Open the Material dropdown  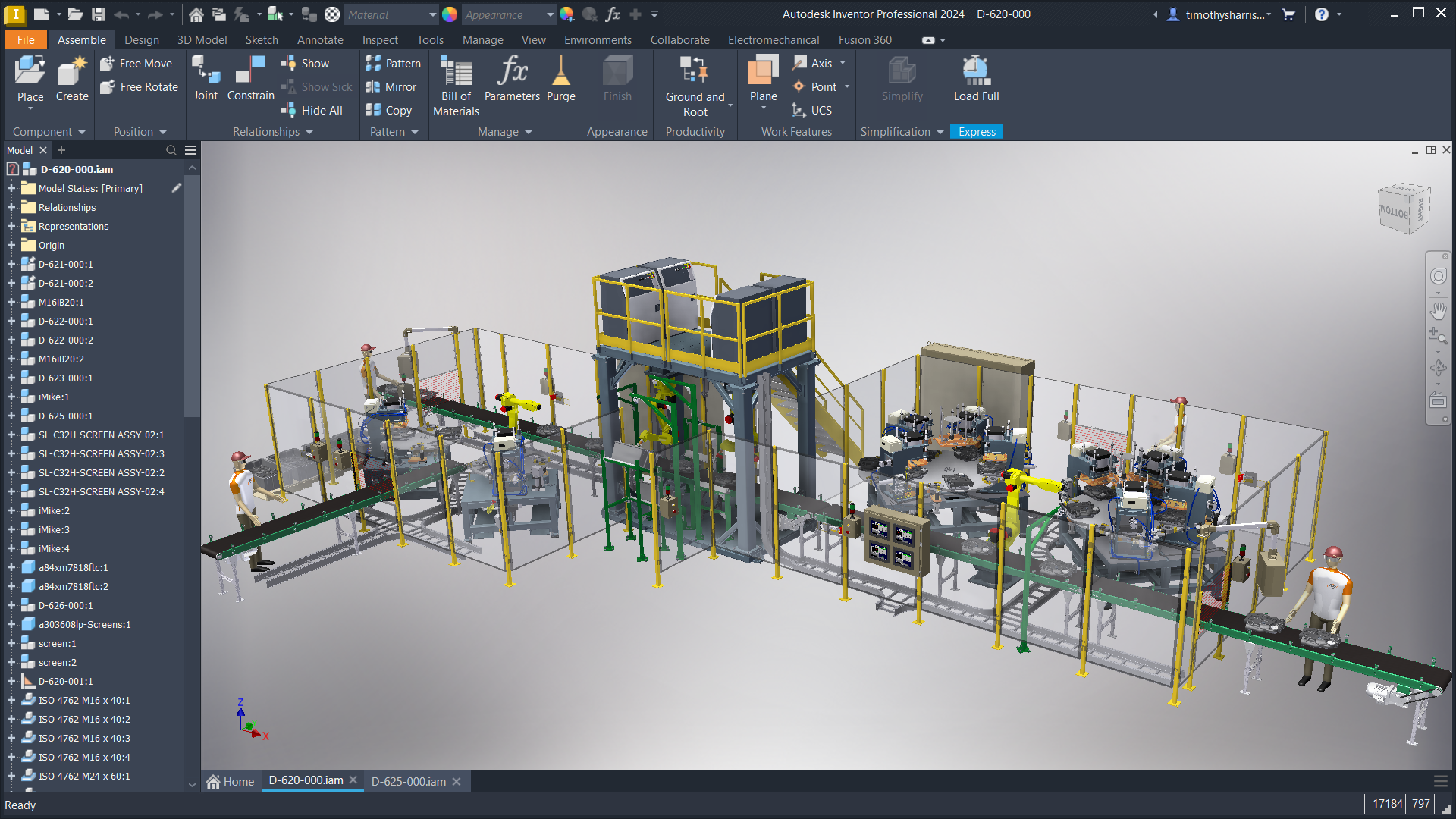pos(432,14)
